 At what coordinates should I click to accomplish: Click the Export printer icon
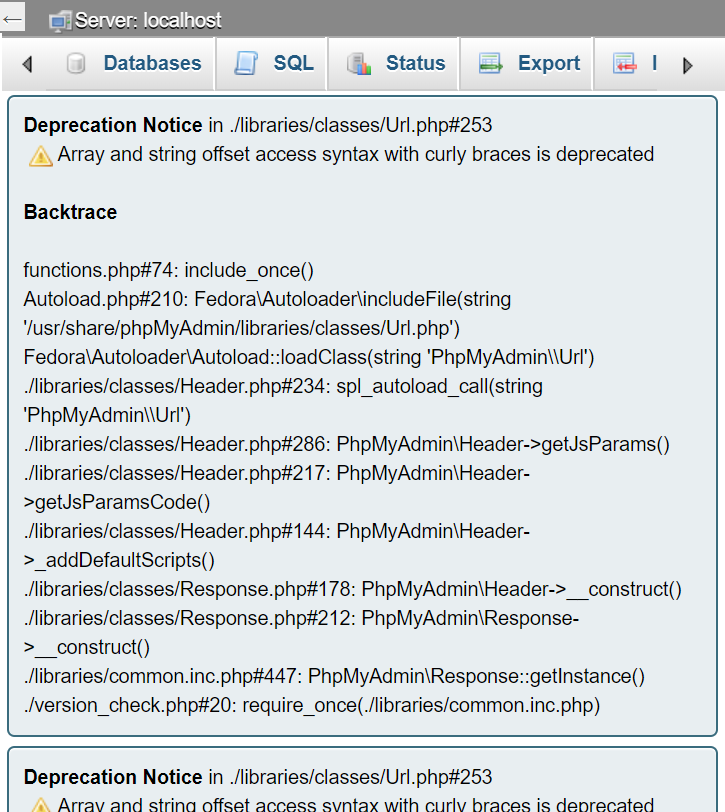[x=489, y=63]
